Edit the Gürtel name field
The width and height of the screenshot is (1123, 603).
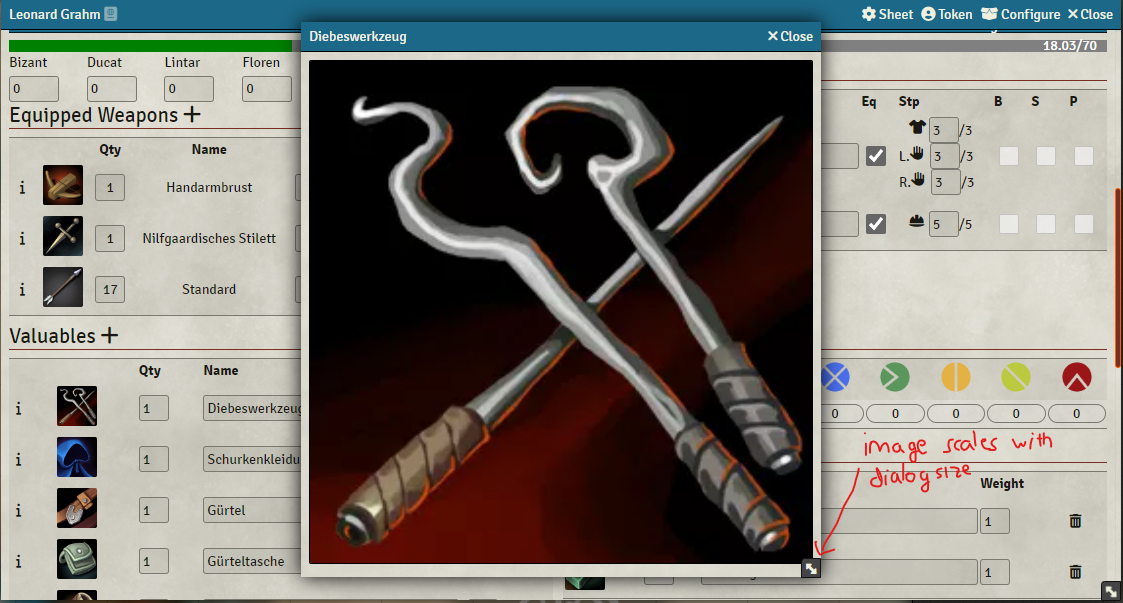(x=252, y=510)
